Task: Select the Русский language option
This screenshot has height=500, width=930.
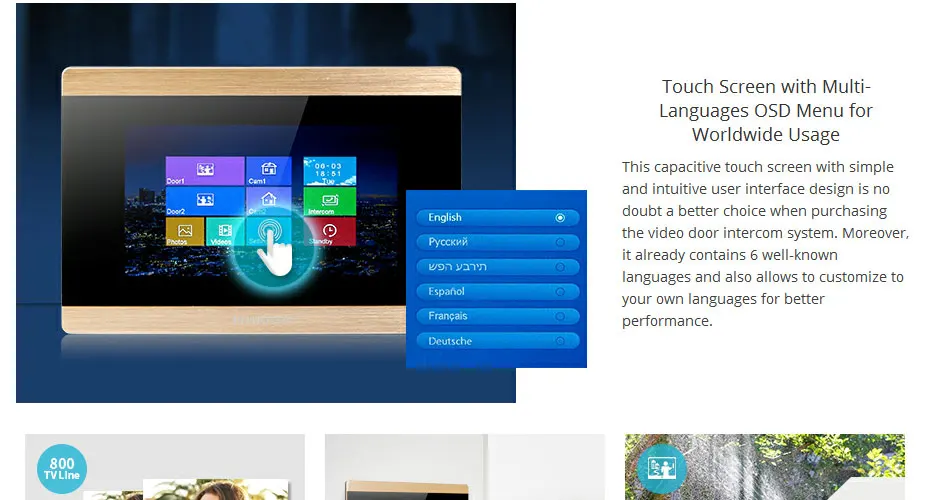Action: tap(497, 242)
